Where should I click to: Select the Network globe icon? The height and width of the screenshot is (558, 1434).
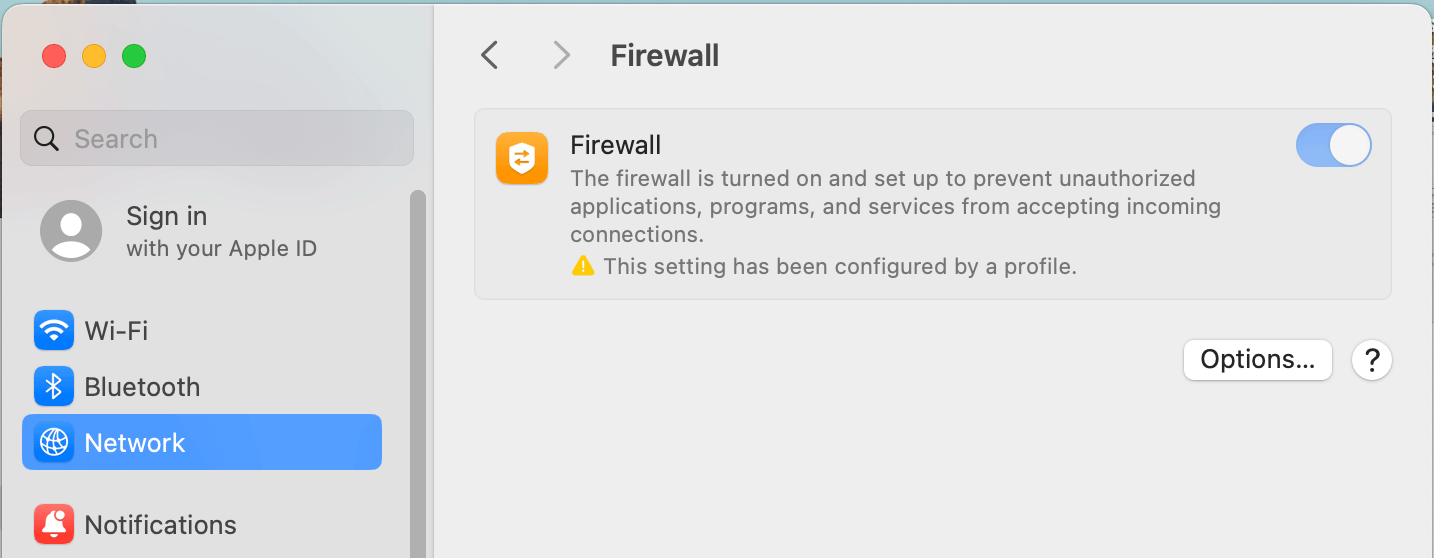pyautogui.click(x=54, y=442)
